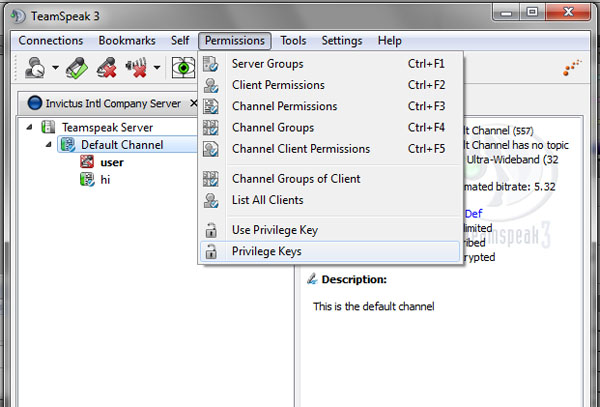Screen dimensions: 600x407
Task: Click the Channel Groups menu icon
Action: [x=210, y=128]
